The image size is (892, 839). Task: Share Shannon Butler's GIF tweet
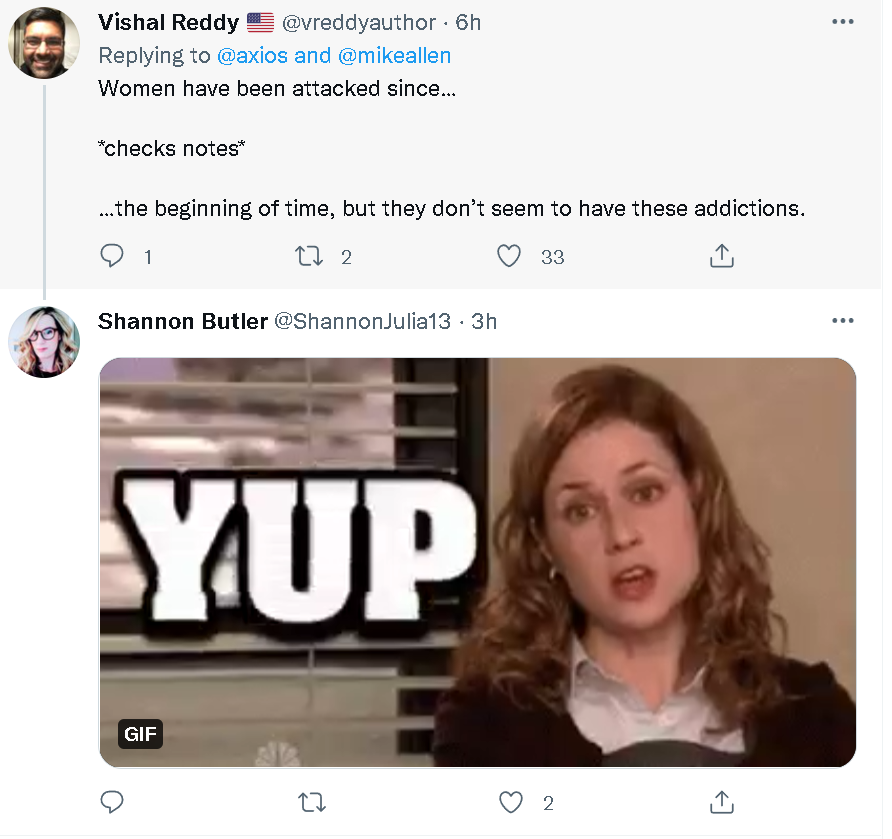tap(721, 802)
